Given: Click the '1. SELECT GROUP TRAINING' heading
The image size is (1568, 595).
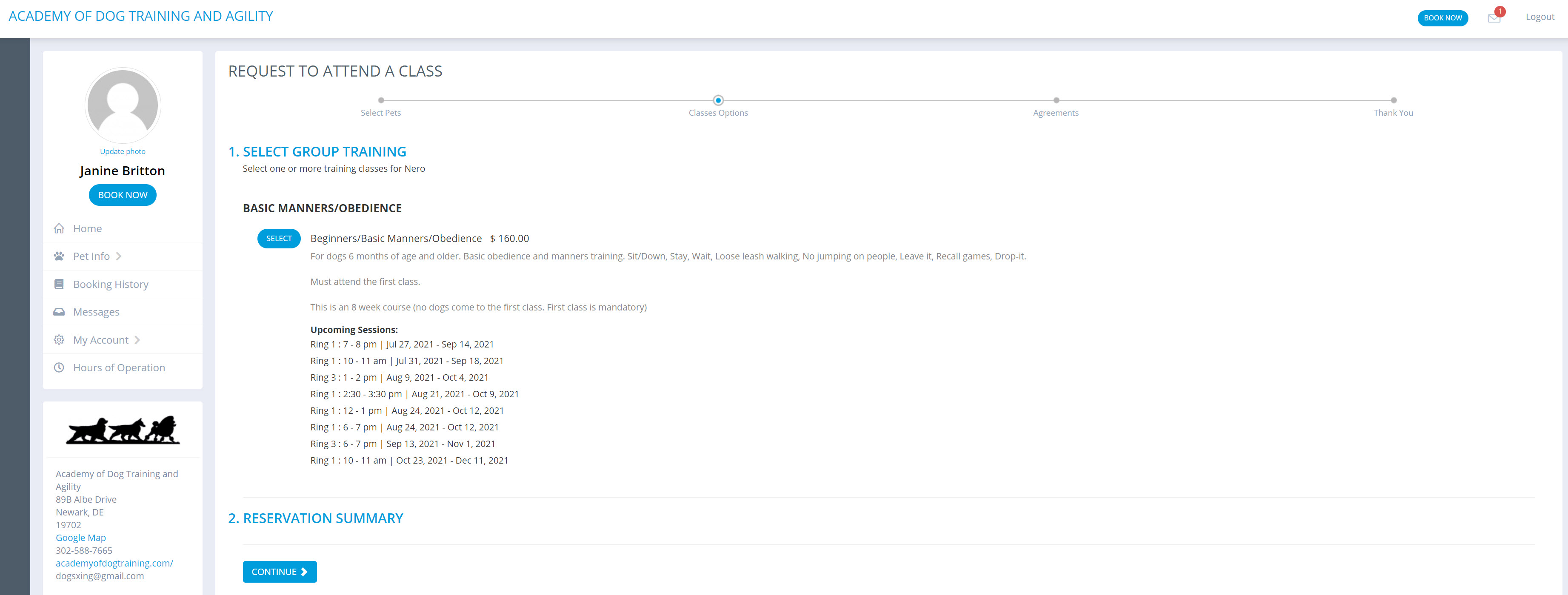Looking at the screenshot, I should click(317, 151).
